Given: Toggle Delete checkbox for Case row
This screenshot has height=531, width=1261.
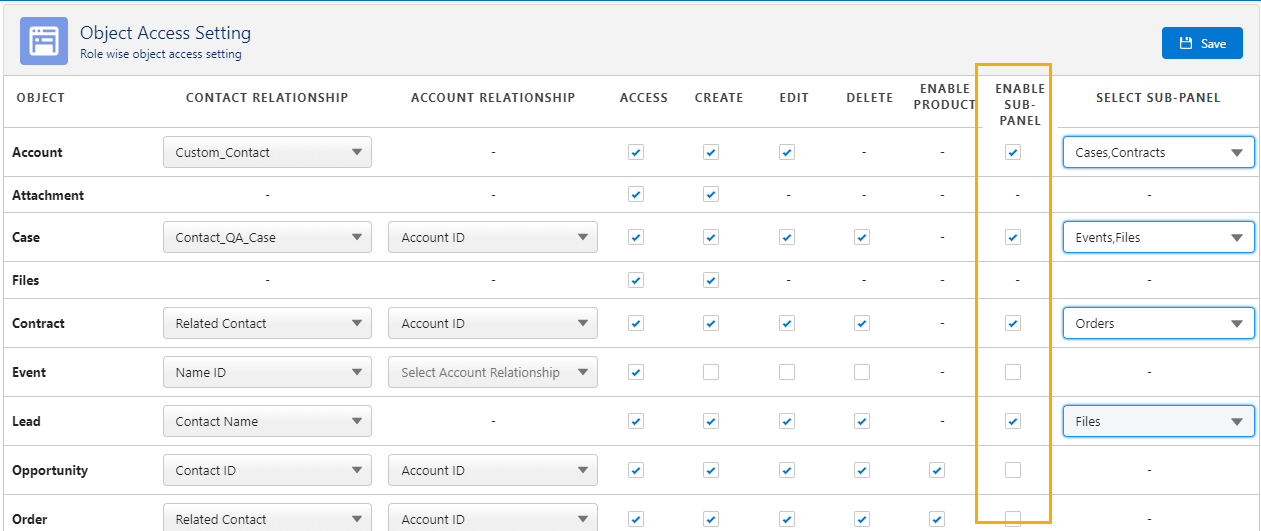Looking at the screenshot, I should point(862,237).
